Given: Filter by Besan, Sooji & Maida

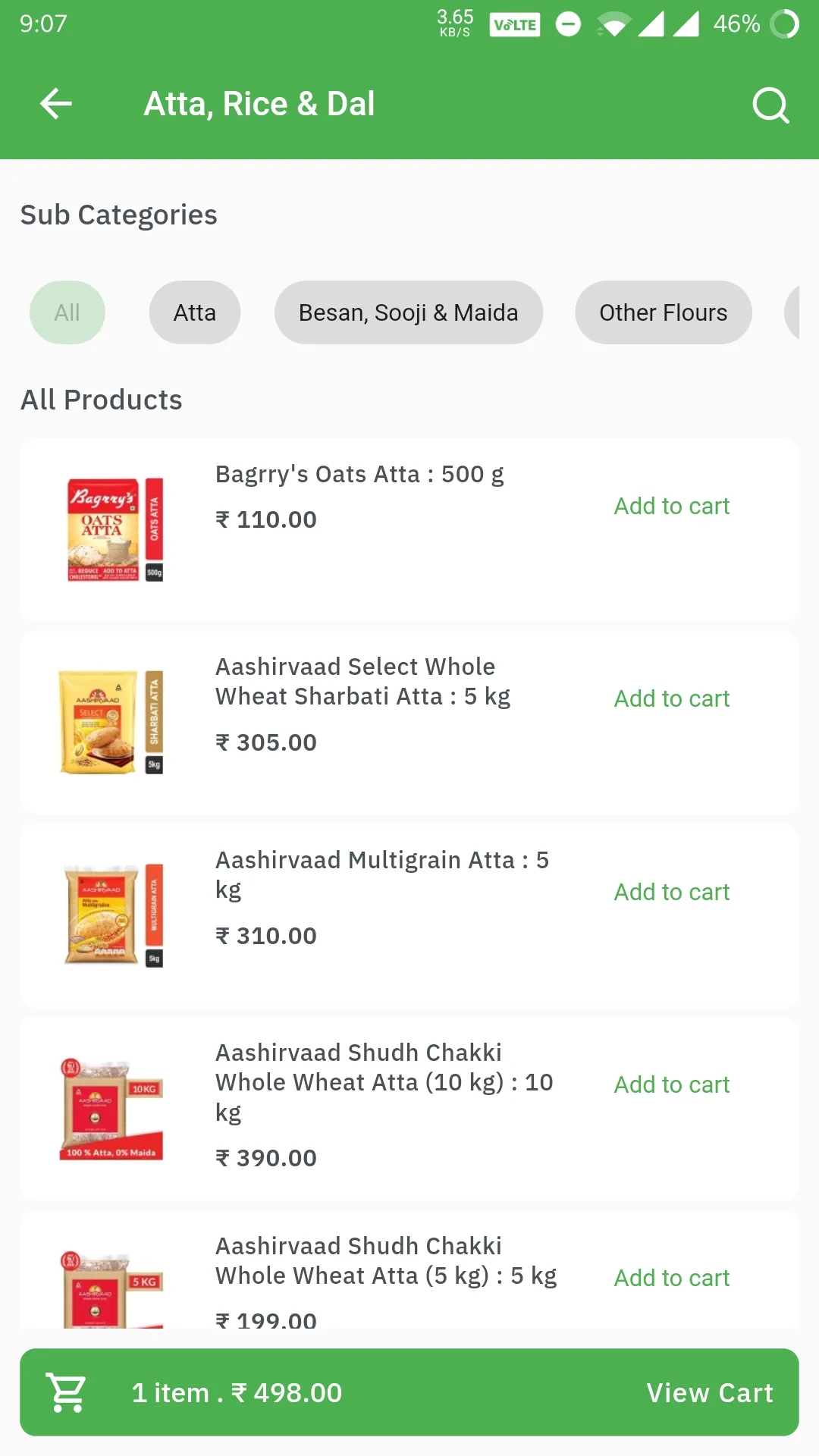Looking at the screenshot, I should pyautogui.click(x=409, y=312).
